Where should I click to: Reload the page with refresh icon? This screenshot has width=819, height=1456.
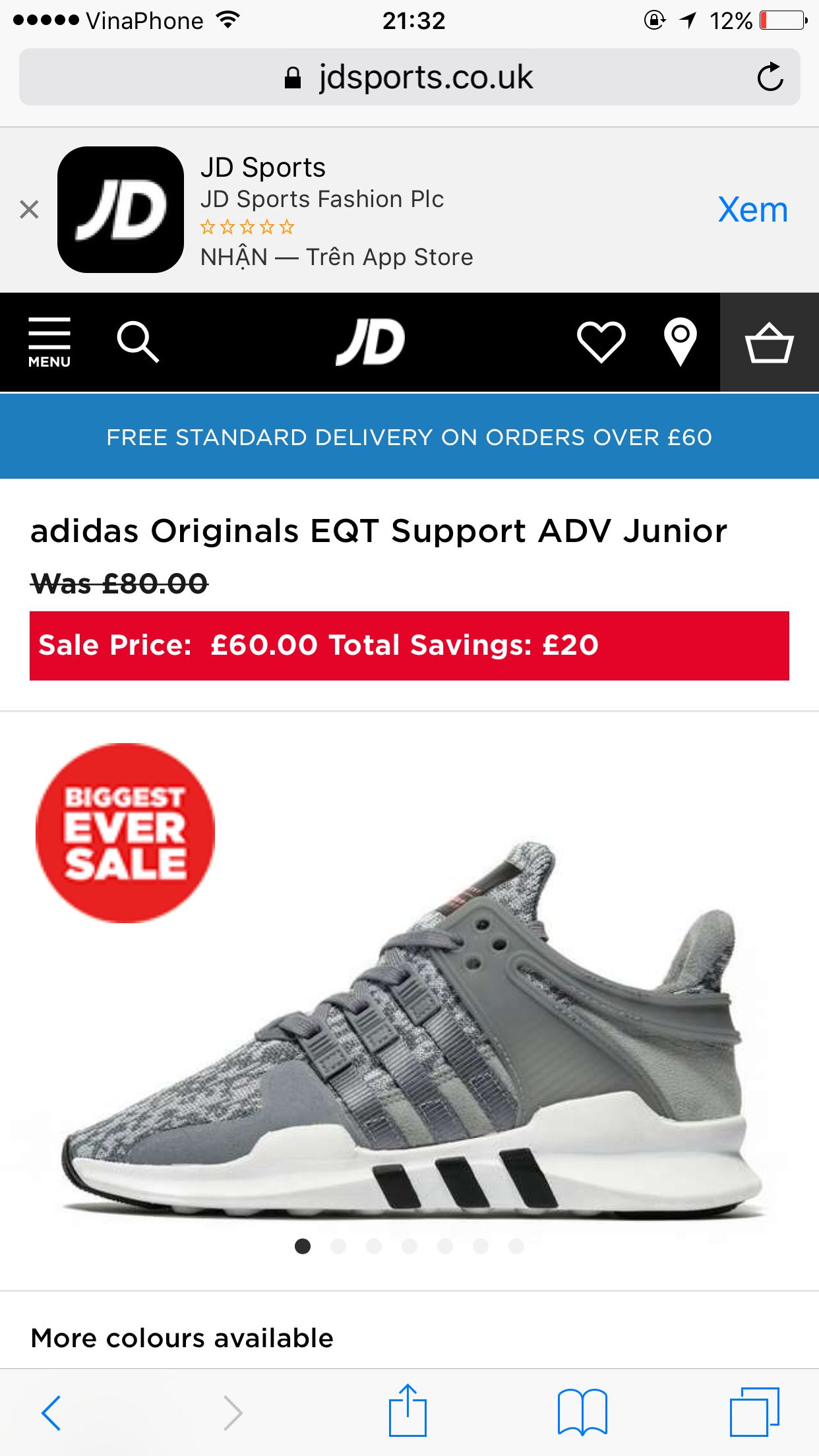pos(770,77)
